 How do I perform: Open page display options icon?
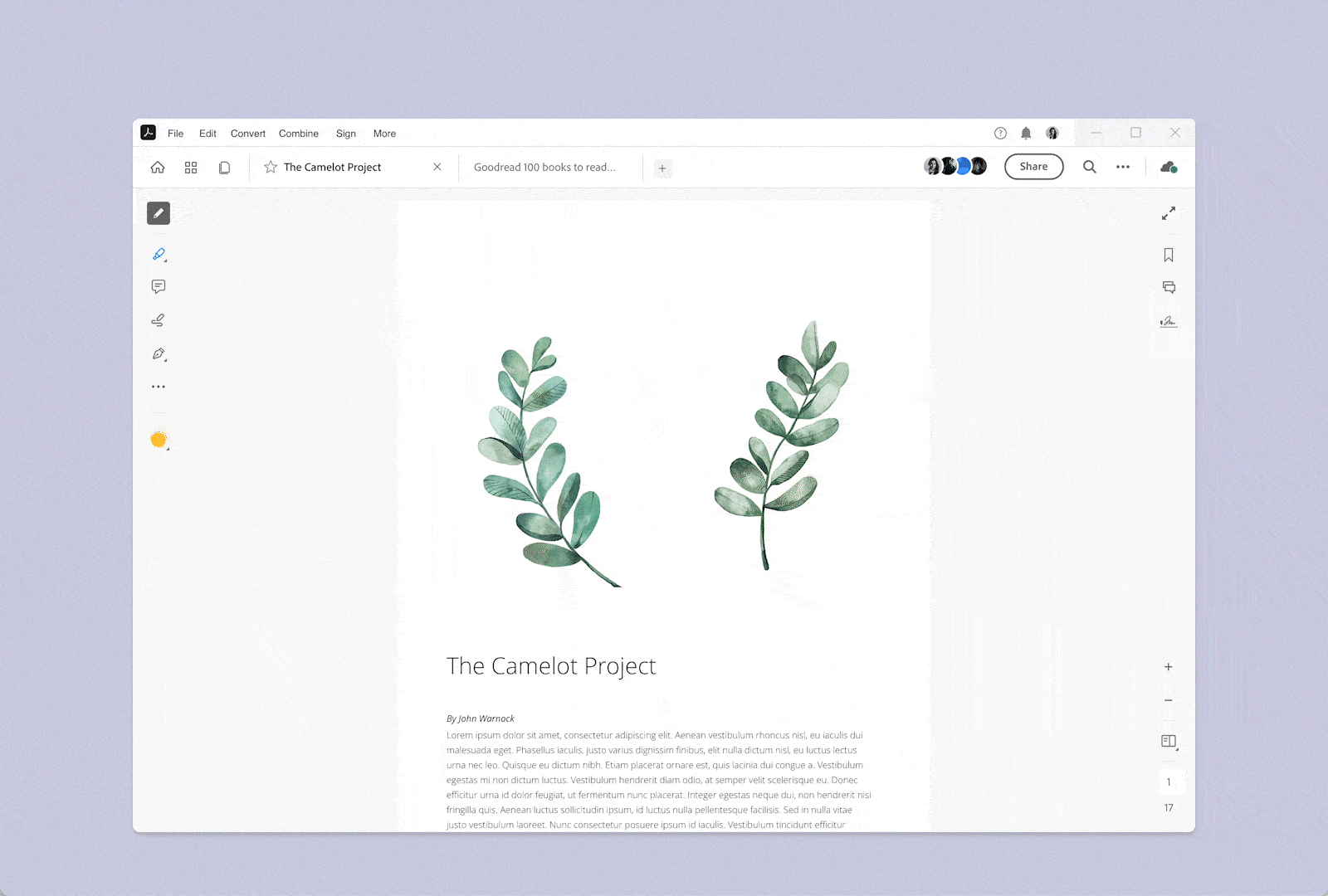[x=1169, y=741]
